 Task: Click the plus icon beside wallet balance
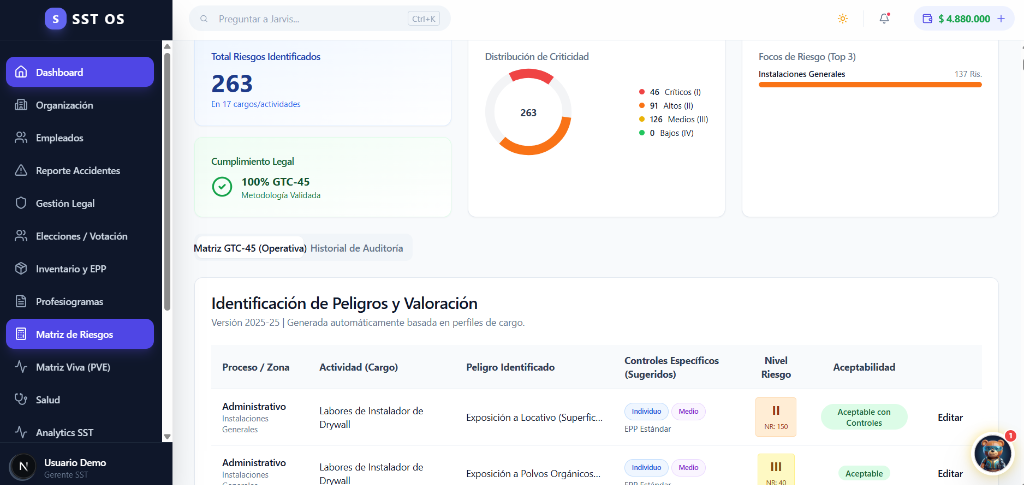click(x=1001, y=19)
